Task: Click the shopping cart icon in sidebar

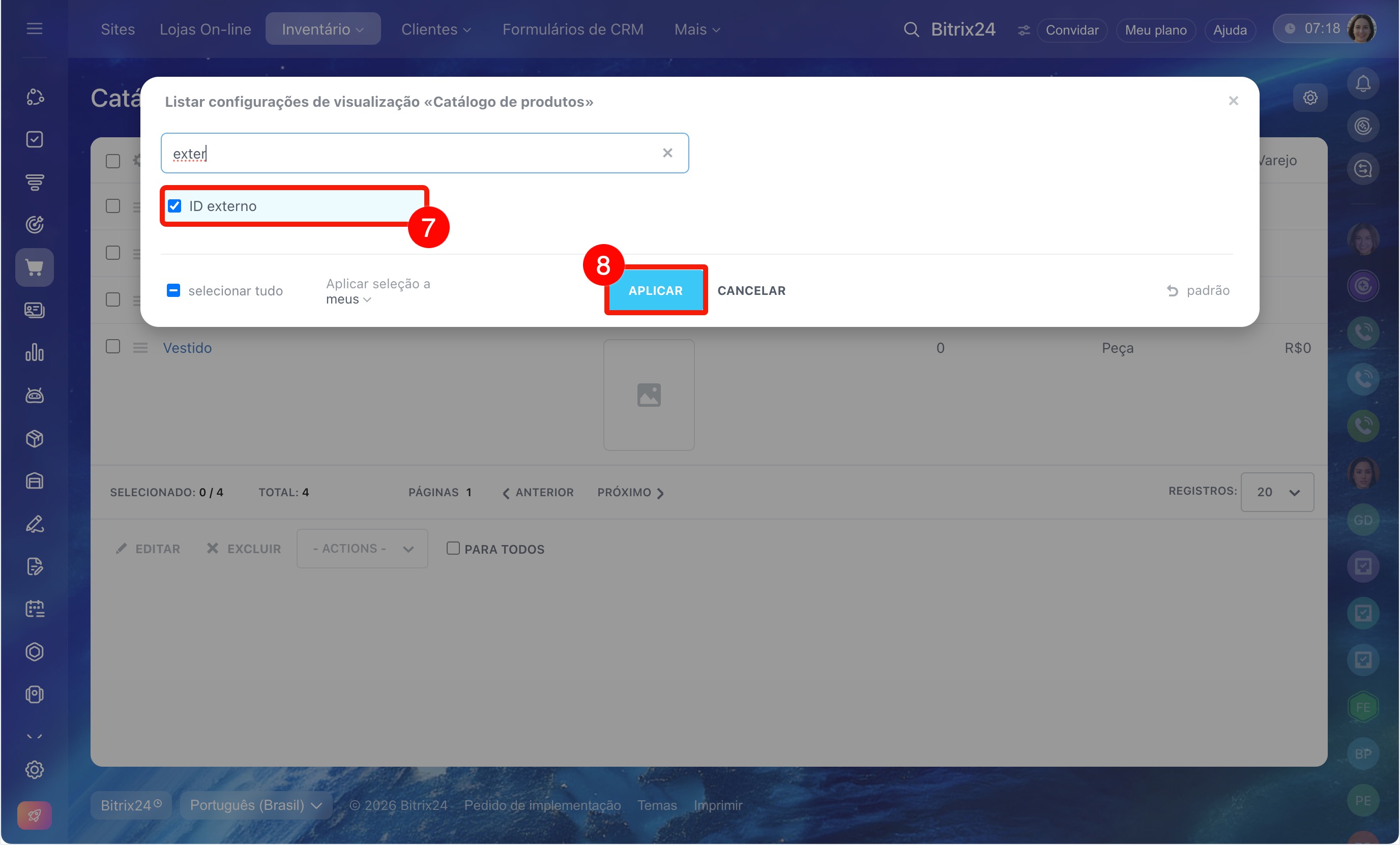Action: 35,267
